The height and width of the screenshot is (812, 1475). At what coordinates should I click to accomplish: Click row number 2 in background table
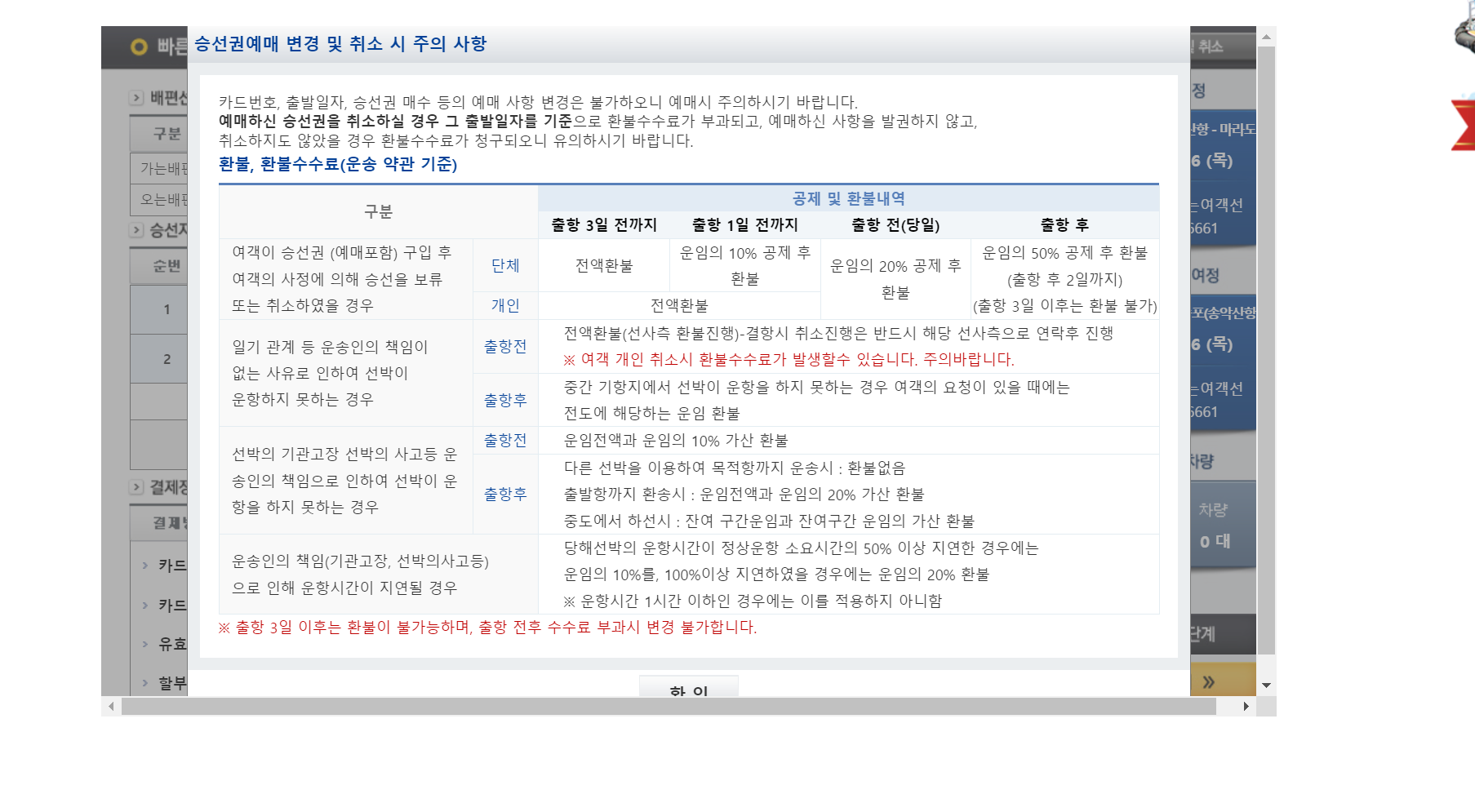pos(167,359)
